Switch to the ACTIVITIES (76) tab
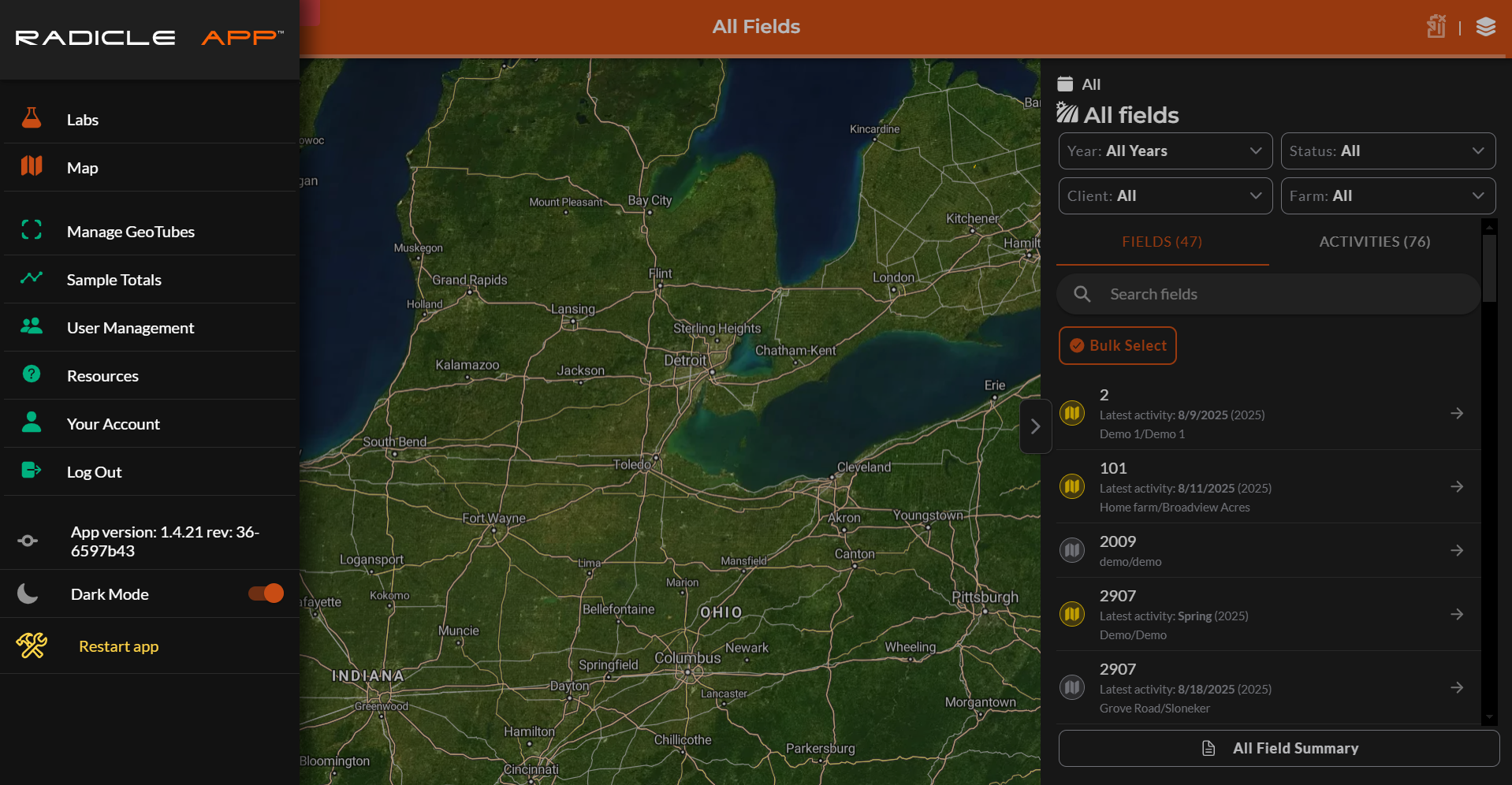The image size is (1512, 785). click(x=1374, y=242)
